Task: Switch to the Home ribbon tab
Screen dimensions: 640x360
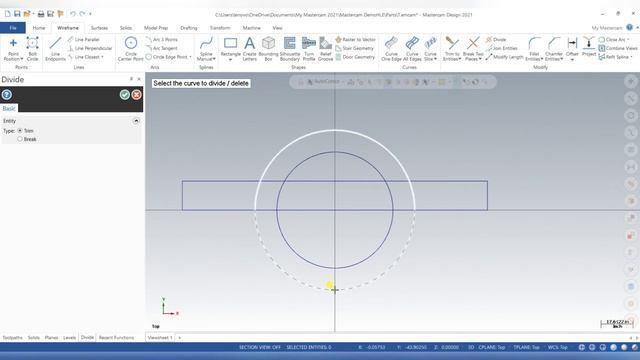Action: (x=39, y=28)
